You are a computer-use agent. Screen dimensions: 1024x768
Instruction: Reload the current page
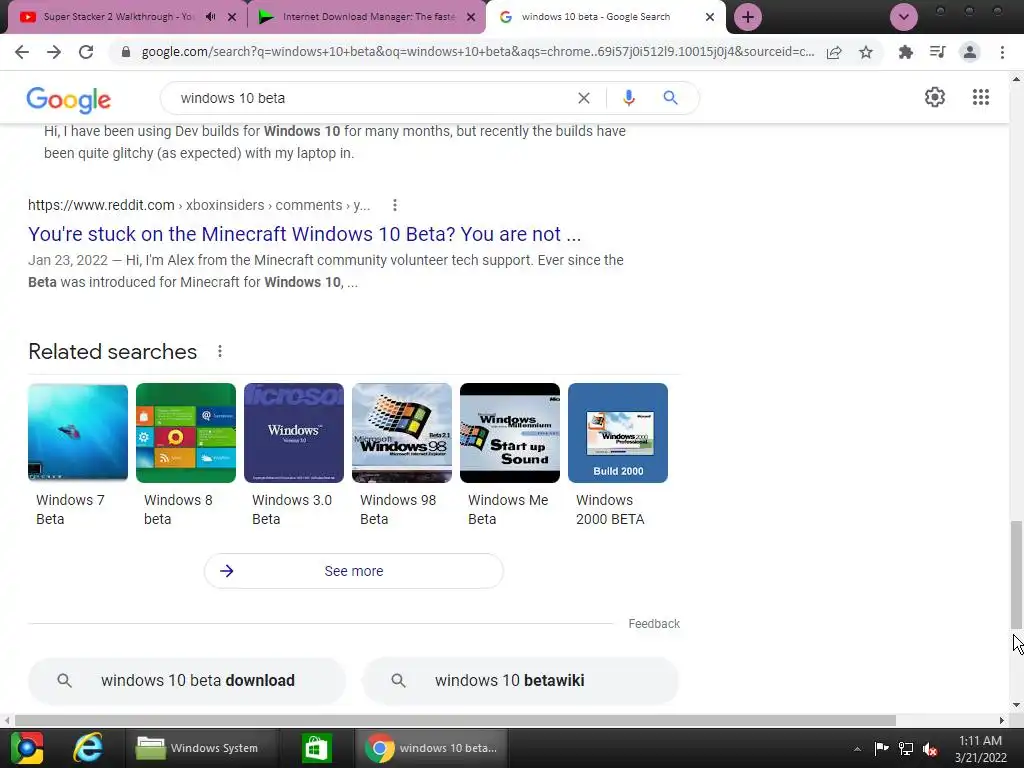pyautogui.click(x=86, y=52)
